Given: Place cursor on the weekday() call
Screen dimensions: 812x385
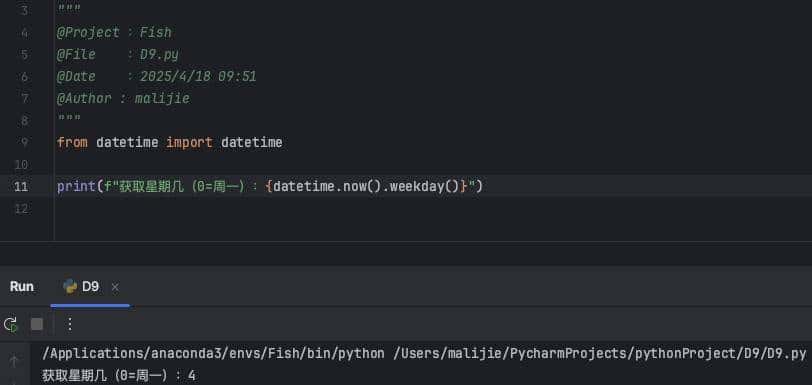Looking at the screenshot, I should [424, 186].
